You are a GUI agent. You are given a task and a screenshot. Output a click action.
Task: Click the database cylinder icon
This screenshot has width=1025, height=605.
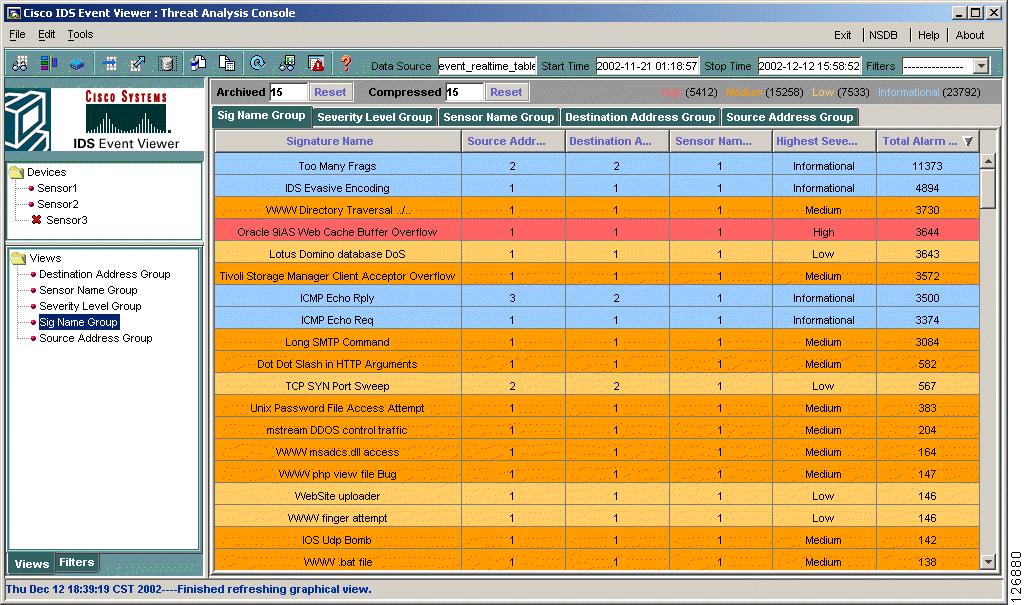click(x=167, y=63)
